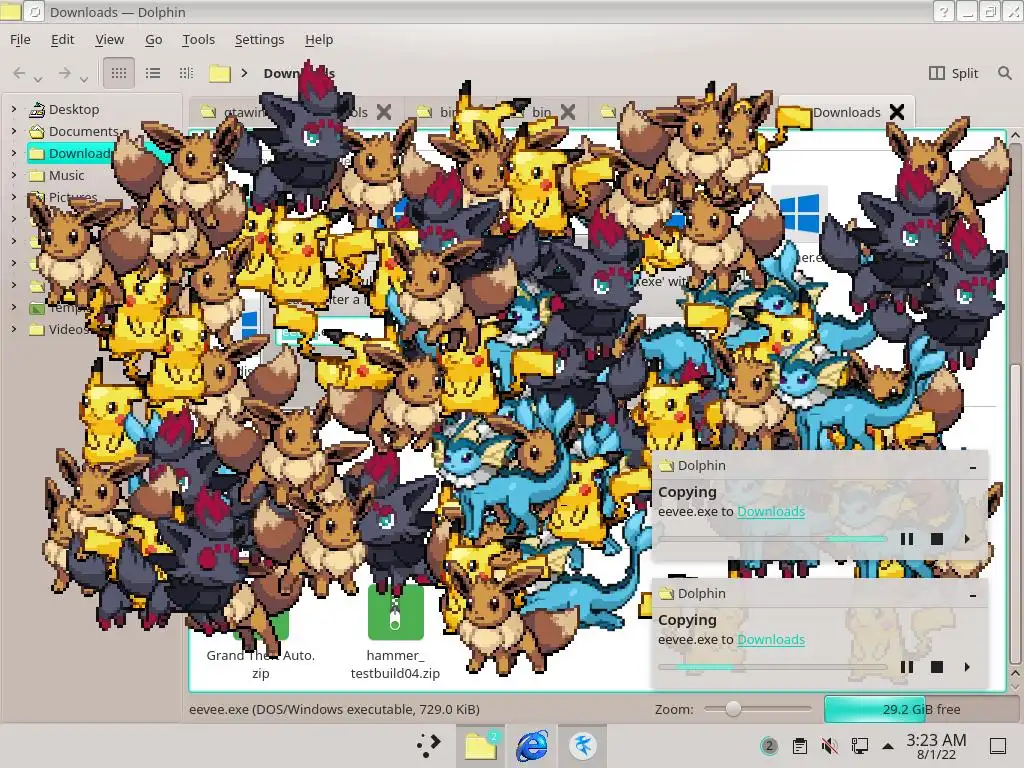Open the notifications counter tray icon
Viewport: 1024px width, 768px height.
pyautogui.click(x=769, y=745)
